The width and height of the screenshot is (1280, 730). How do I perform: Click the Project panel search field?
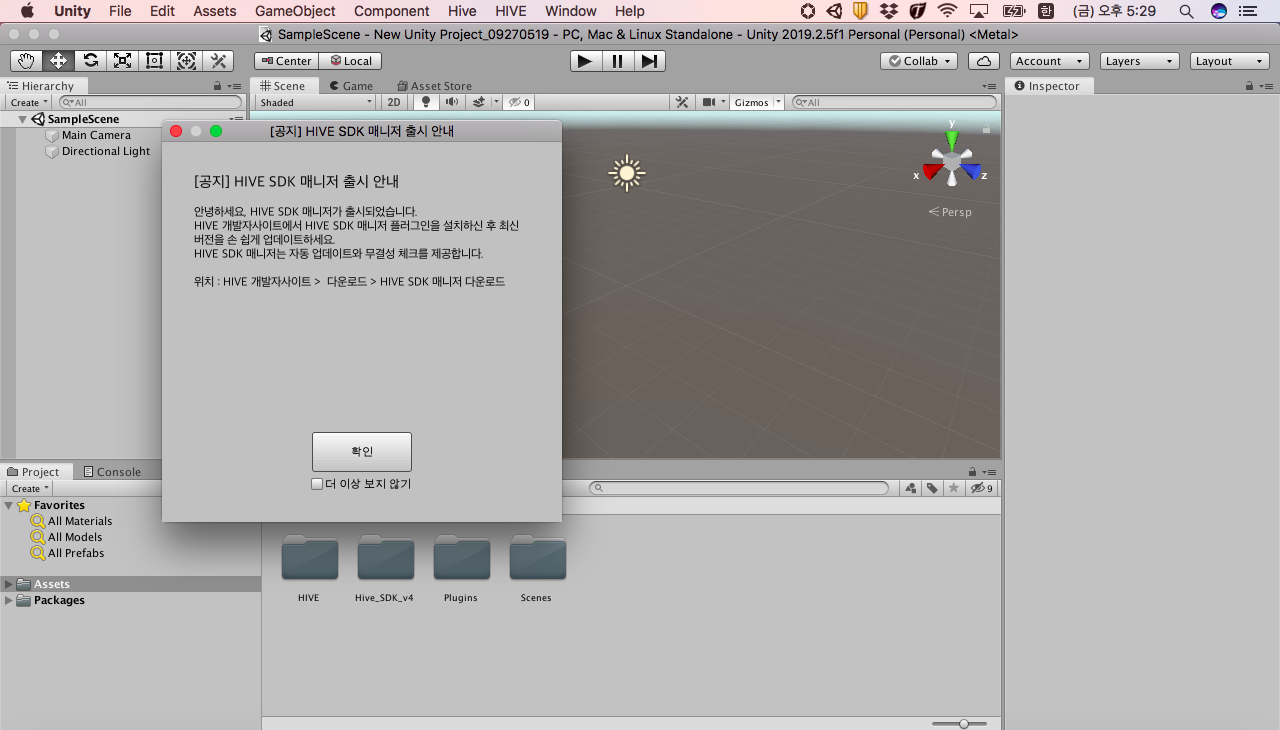click(x=738, y=488)
